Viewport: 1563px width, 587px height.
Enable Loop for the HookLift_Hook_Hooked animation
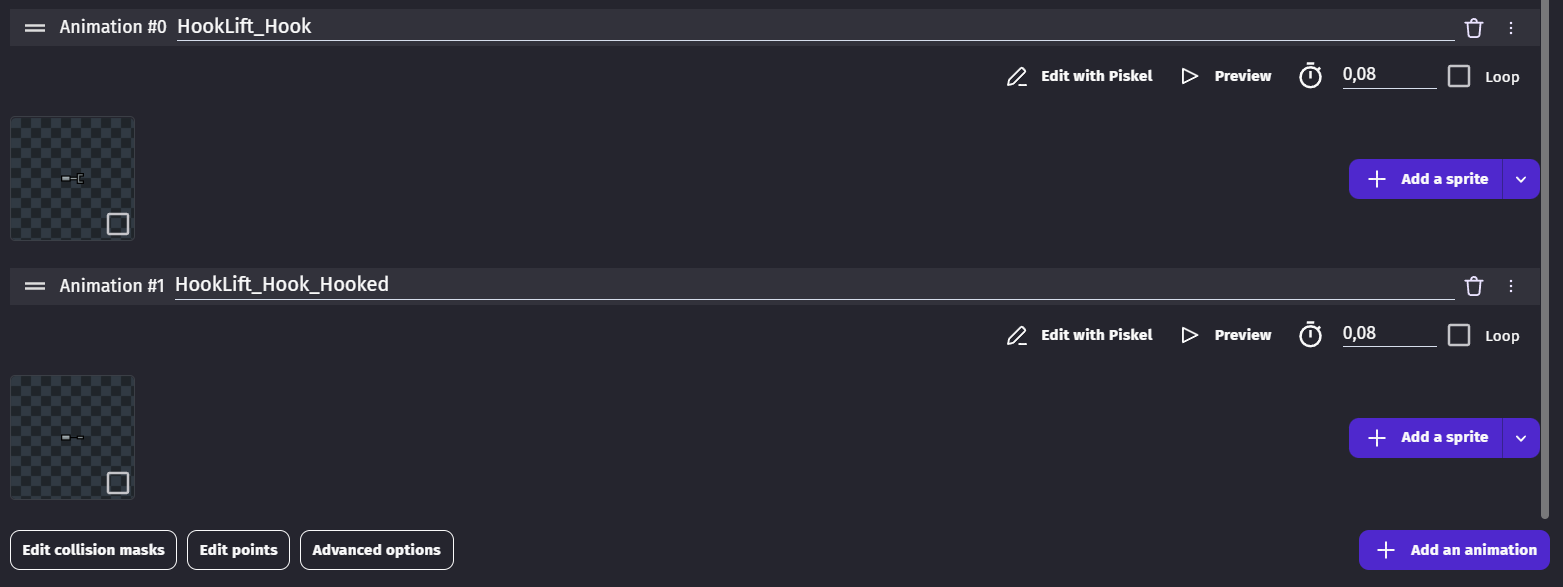pyautogui.click(x=1459, y=335)
